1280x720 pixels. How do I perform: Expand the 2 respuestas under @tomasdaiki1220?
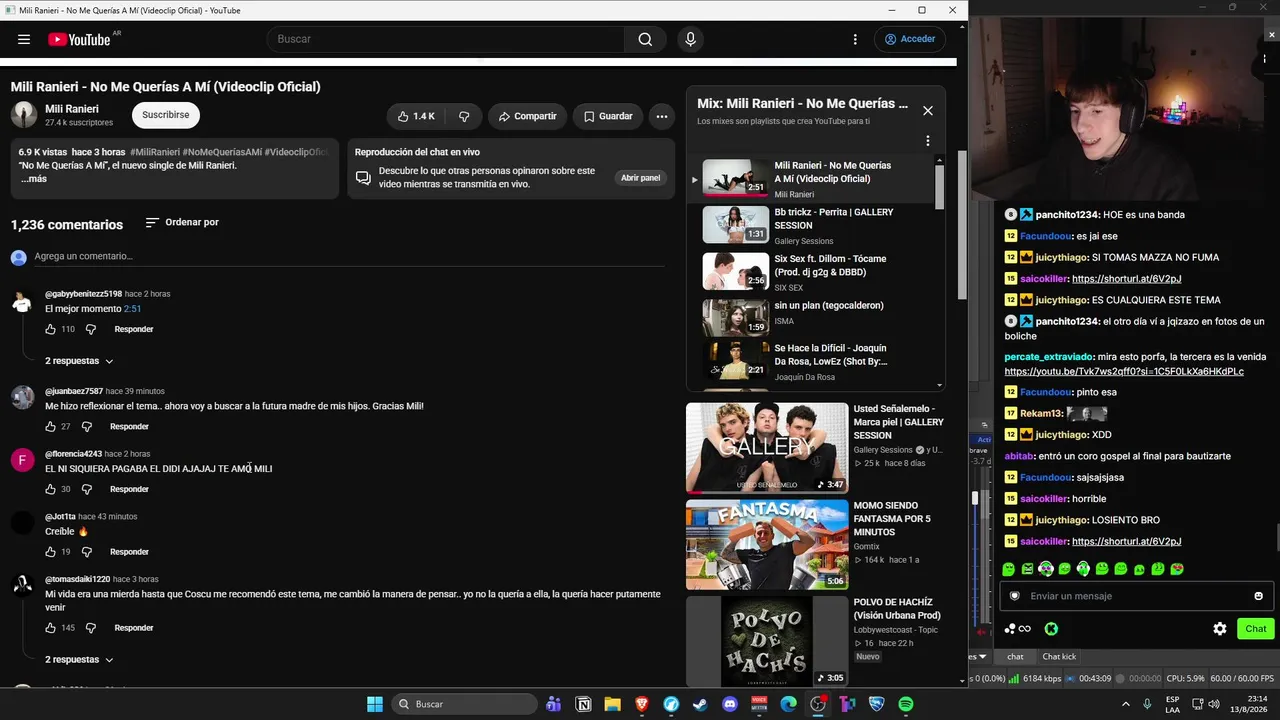79,660
